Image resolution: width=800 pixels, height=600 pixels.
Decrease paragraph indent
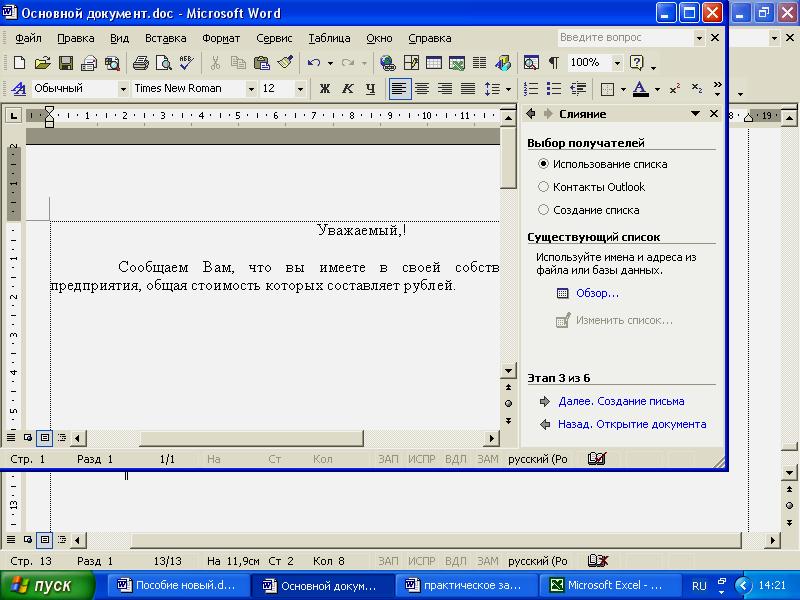(578, 89)
